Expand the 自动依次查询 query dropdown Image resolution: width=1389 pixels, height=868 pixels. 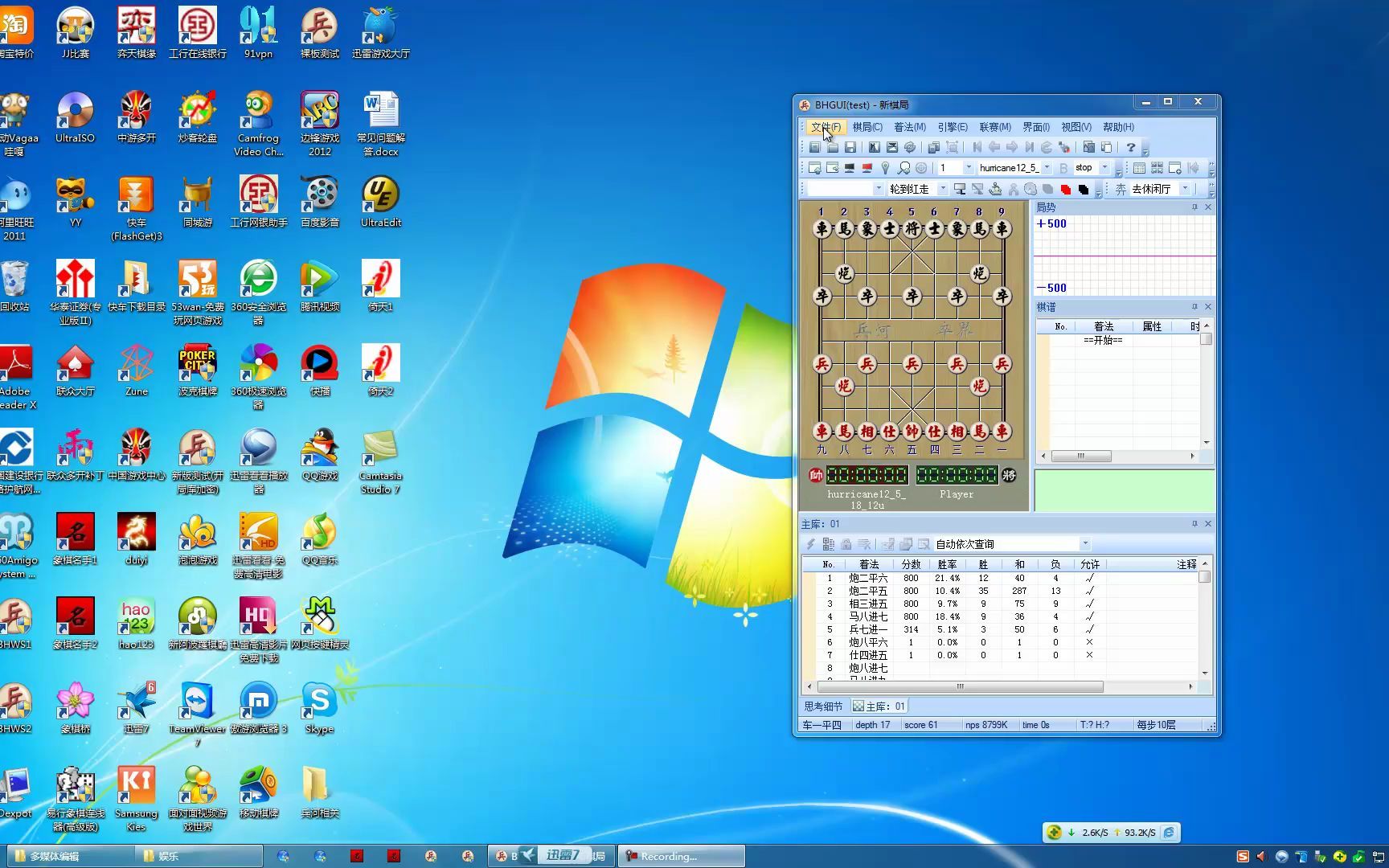[x=1085, y=544]
